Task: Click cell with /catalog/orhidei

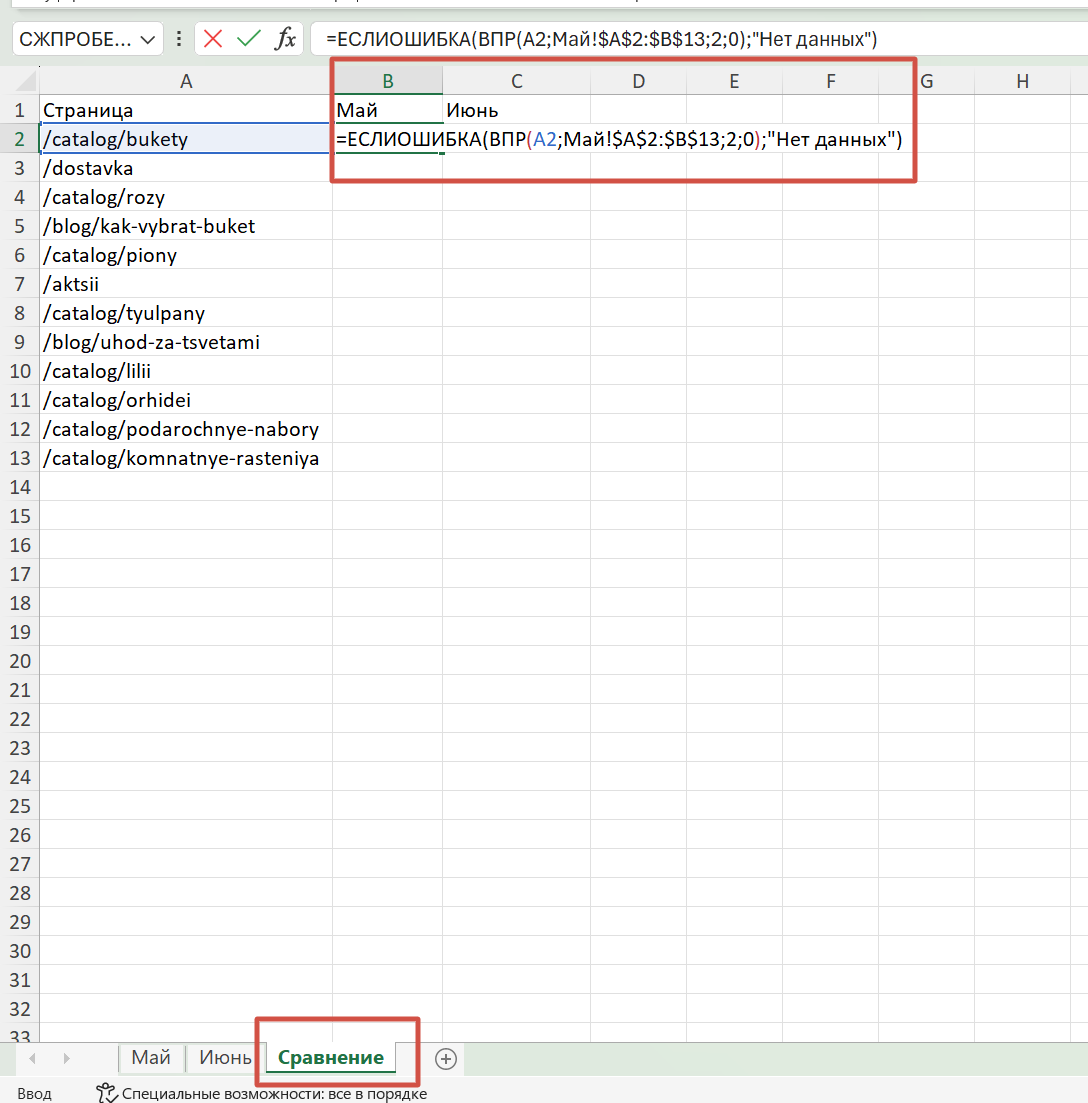Action: click(x=186, y=400)
